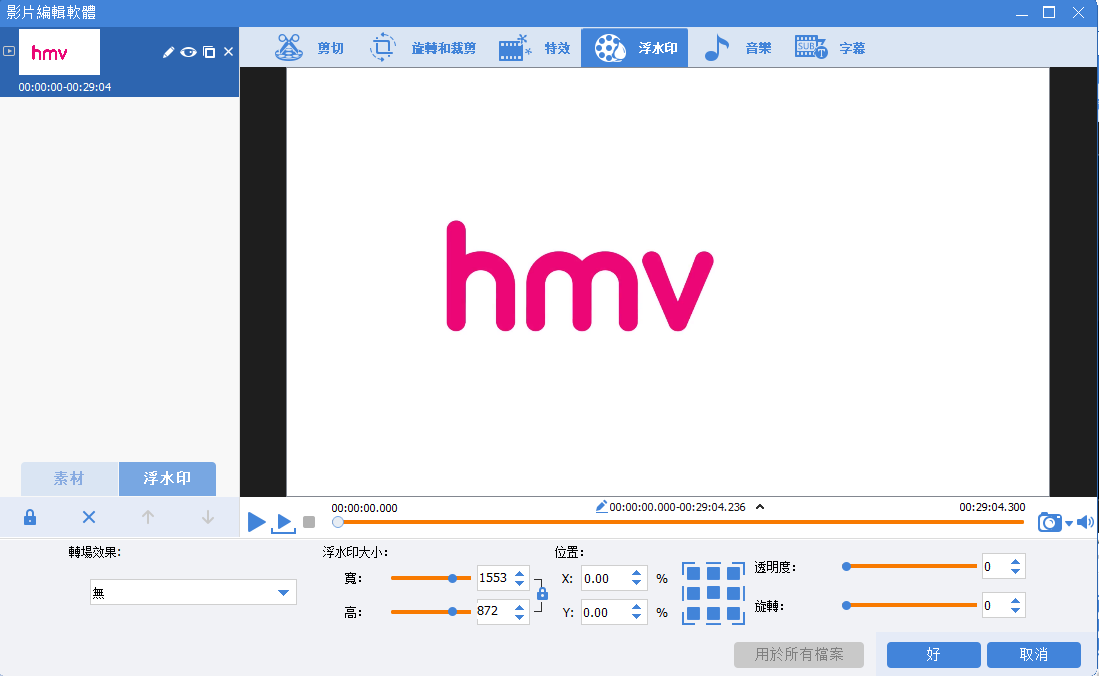This screenshot has height=676, width=1099.
Task: Set the watermark to the top-center position preset
Action: click(x=714, y=573)
